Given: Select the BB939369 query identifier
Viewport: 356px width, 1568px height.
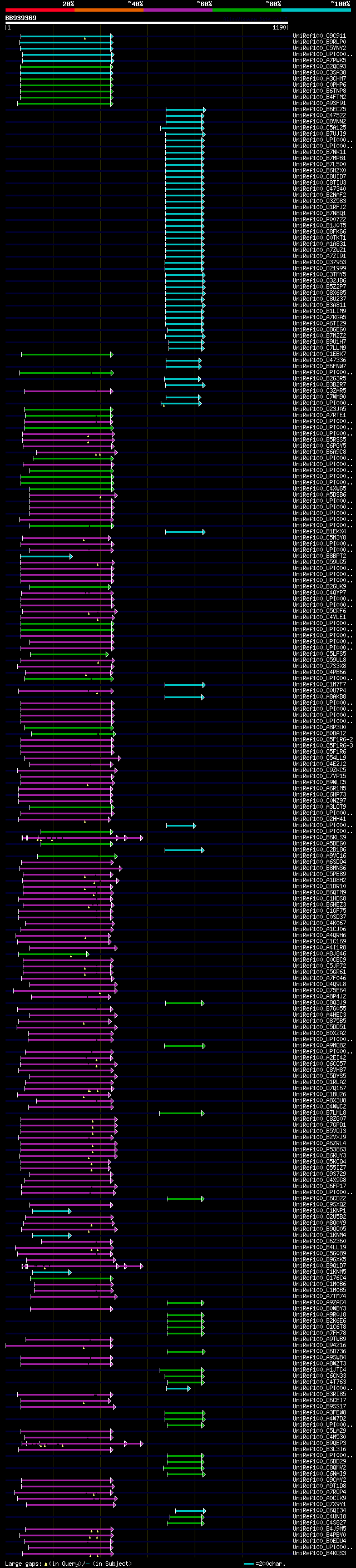Looking at the screenshot, I should [21, 18].
